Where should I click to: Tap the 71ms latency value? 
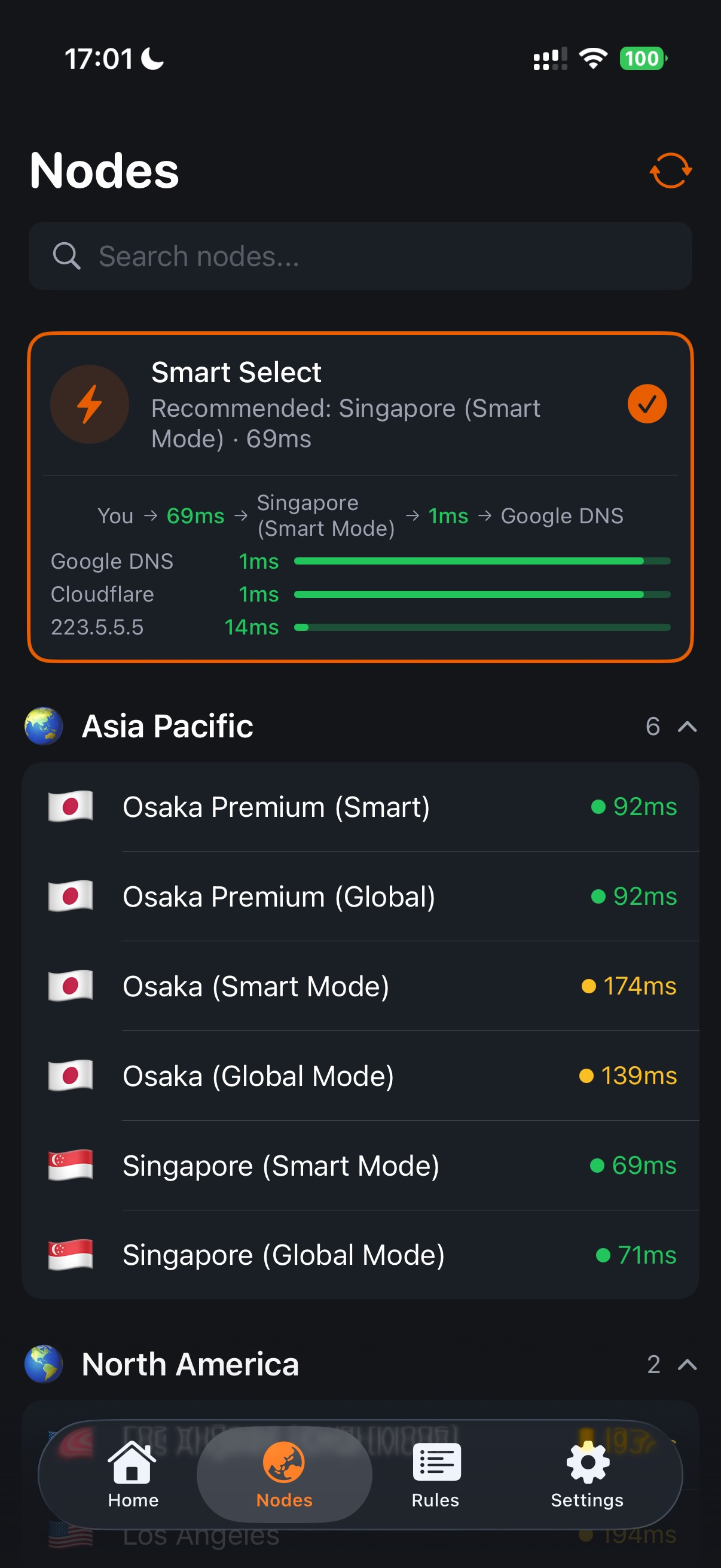(x=647, y=1255)
